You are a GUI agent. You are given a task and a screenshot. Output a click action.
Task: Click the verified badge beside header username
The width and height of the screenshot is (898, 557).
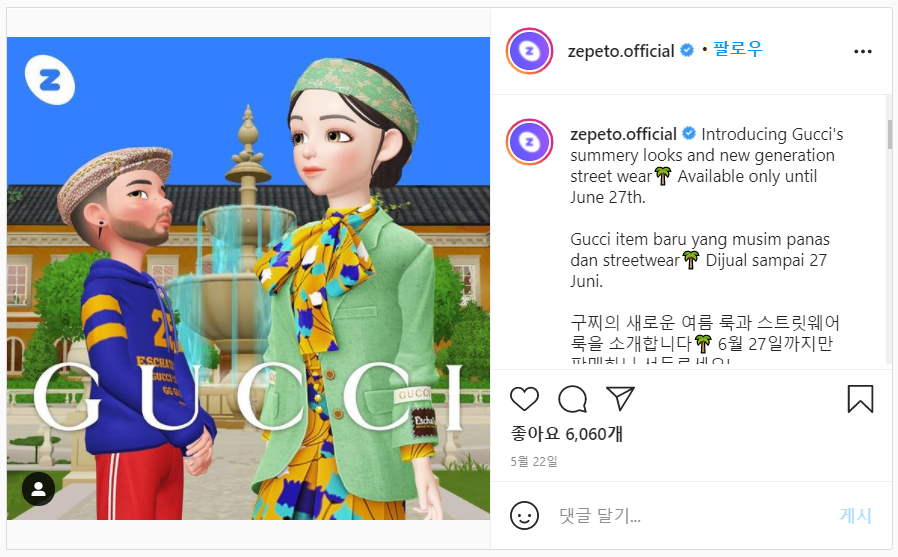click(687, 50)
